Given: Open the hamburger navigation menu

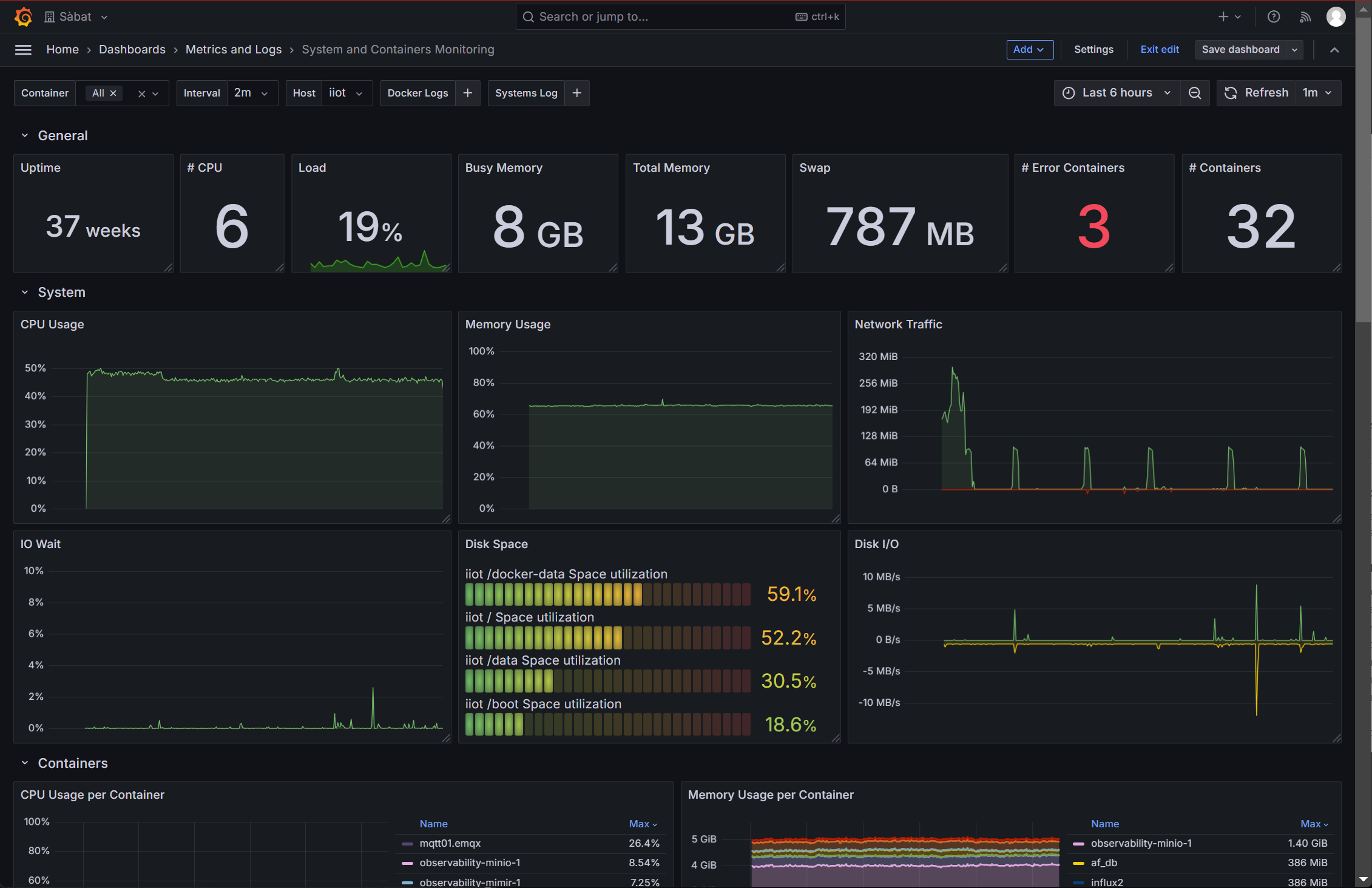Looking at the screenshot, I should (23, 50).
